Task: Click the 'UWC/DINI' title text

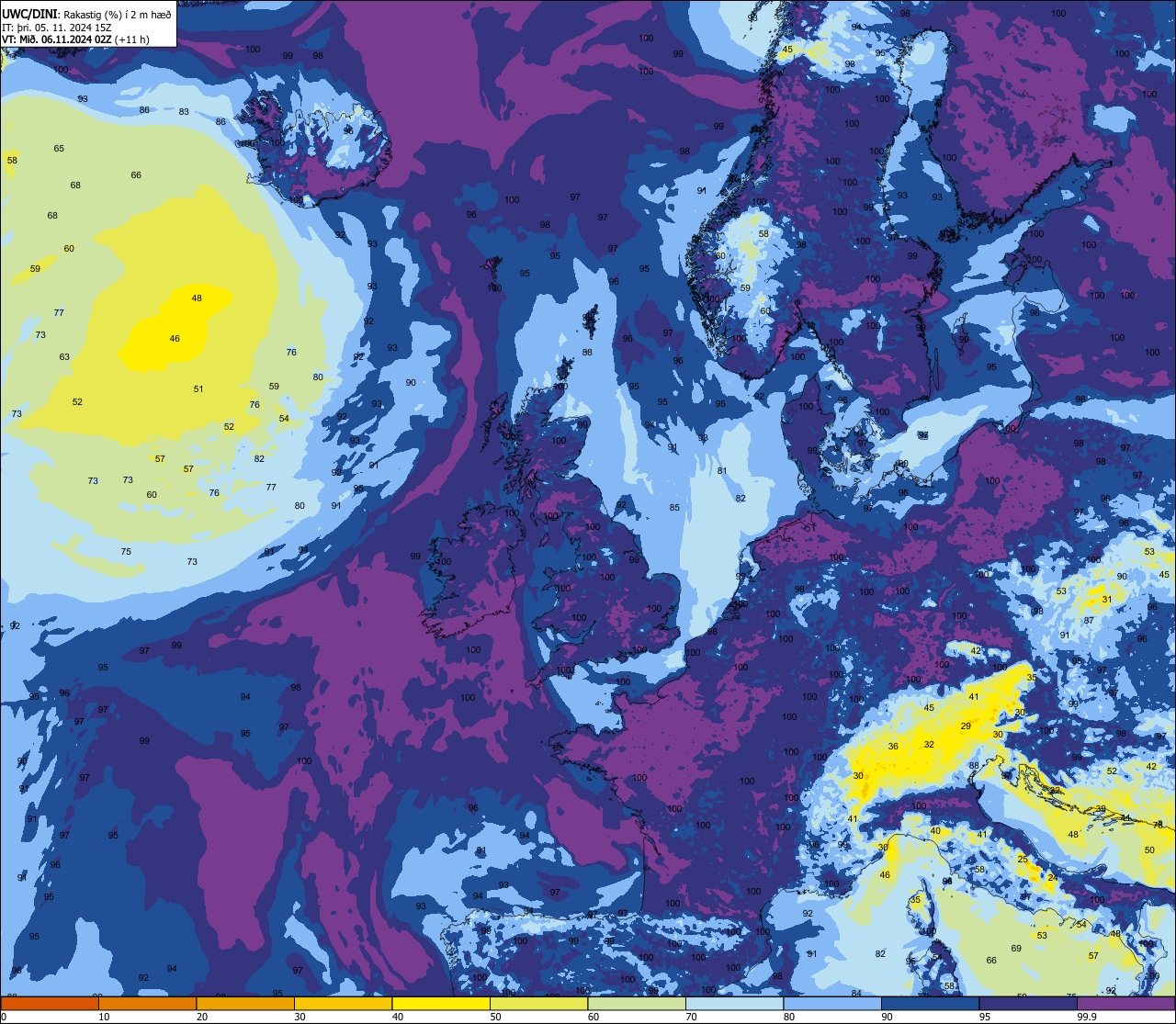Action: click(x=29, y=13)
